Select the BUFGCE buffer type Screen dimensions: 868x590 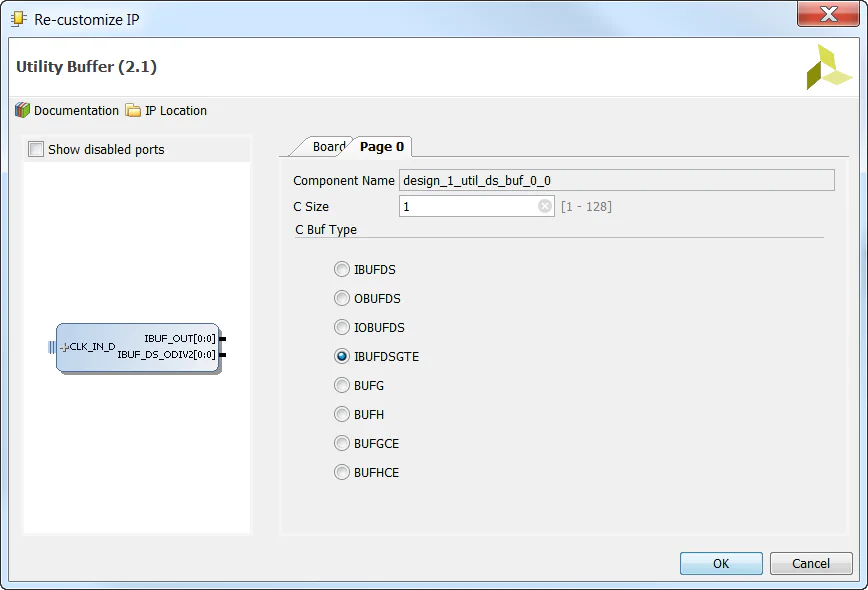(x=341, y=443)
